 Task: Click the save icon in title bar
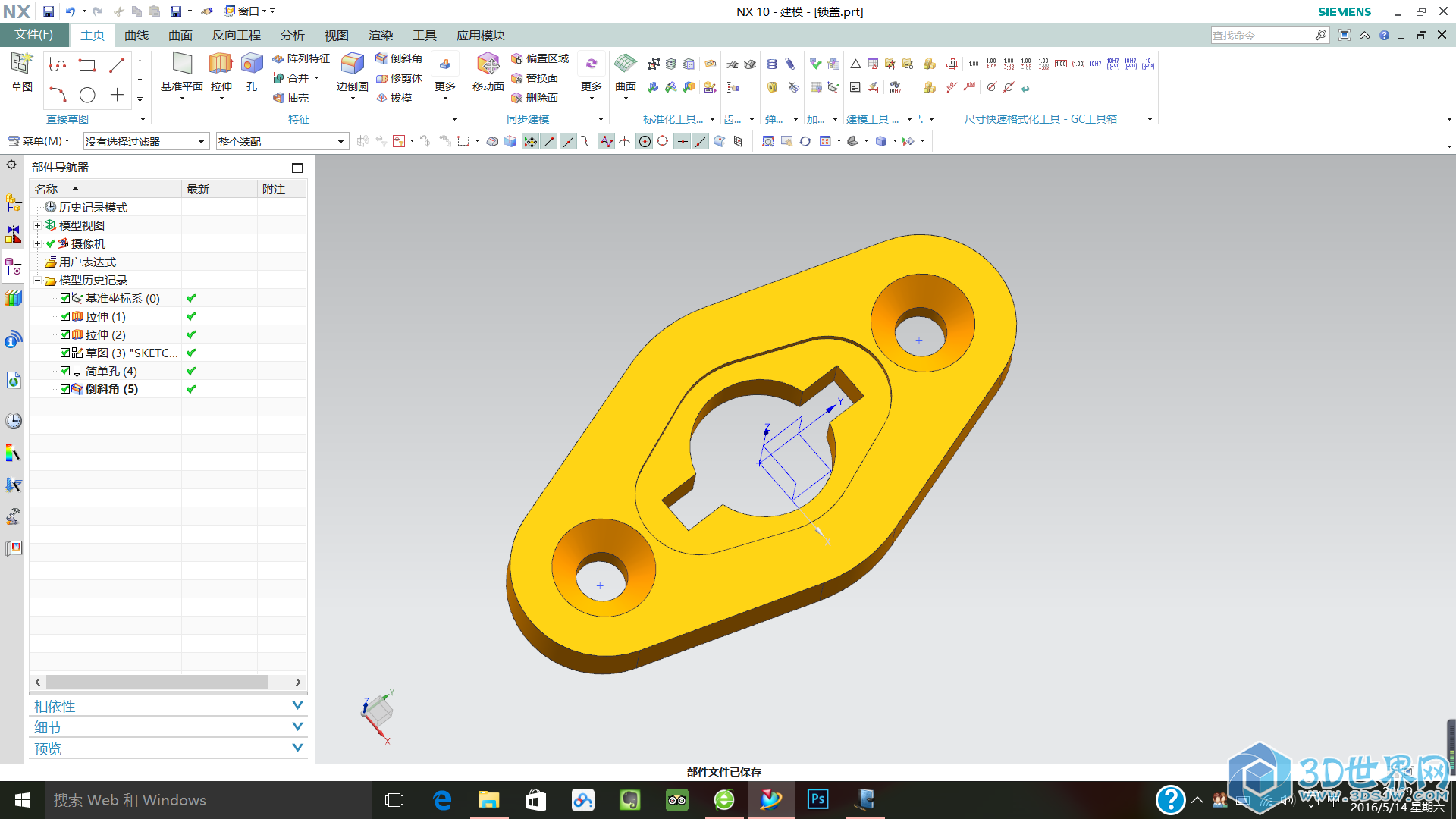point(49,11)
